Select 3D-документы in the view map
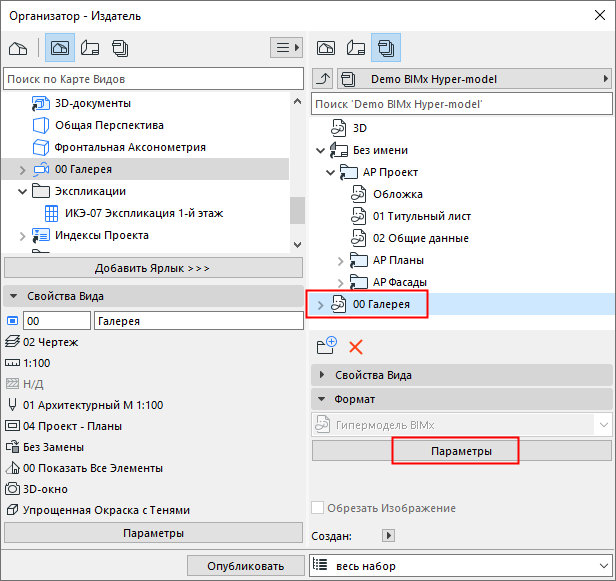 point(93,103)
